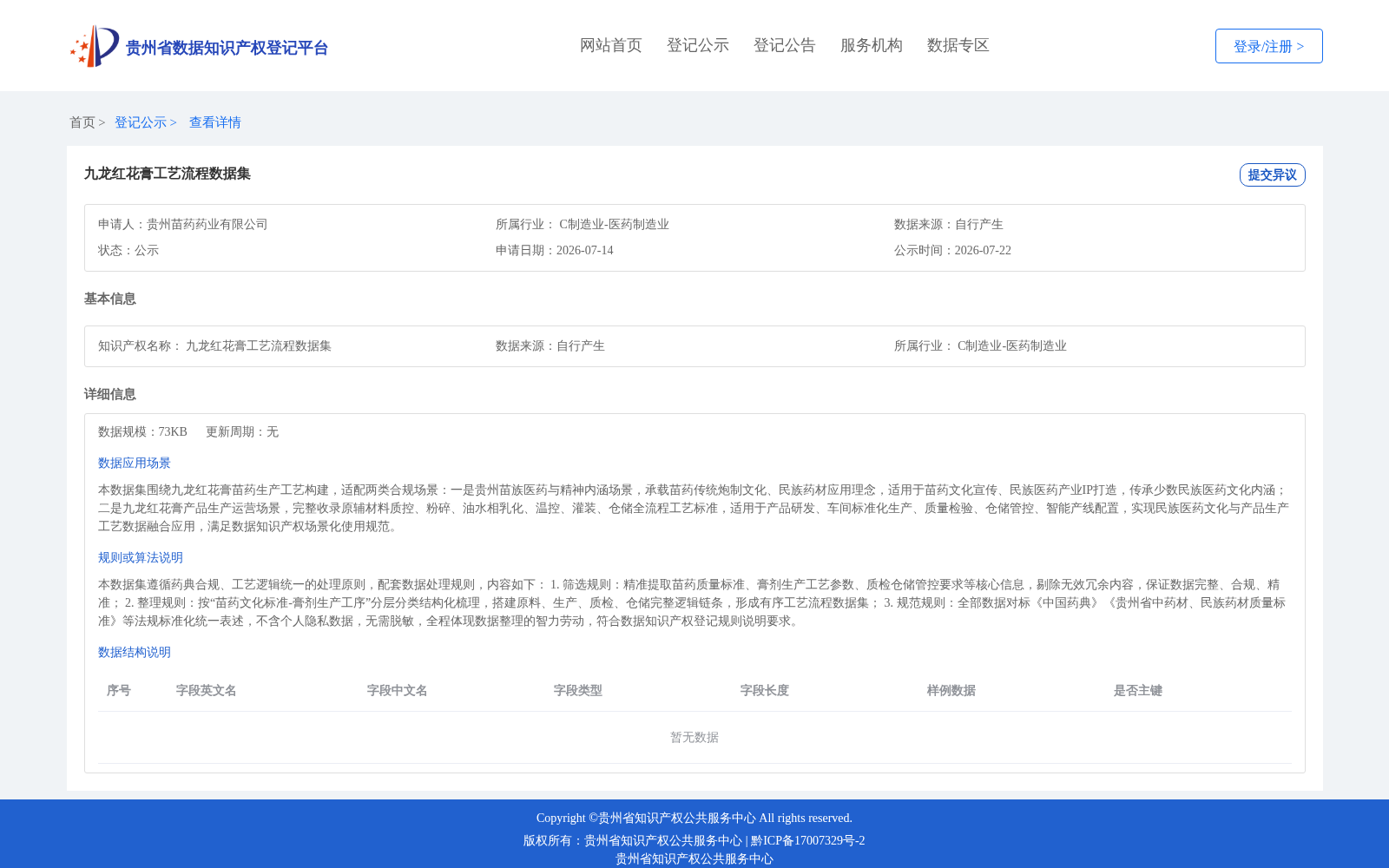Open the 数据专区 menu item

point(958,45)
